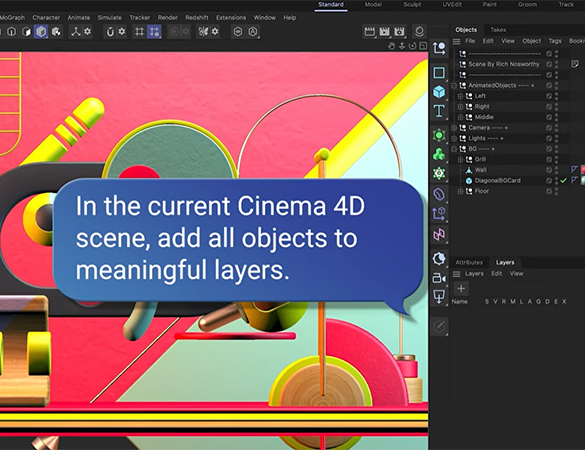Open symmetry settings gear icon
Image resolution: width=585 pixels, height=450 pixels.
click(215, 32)
